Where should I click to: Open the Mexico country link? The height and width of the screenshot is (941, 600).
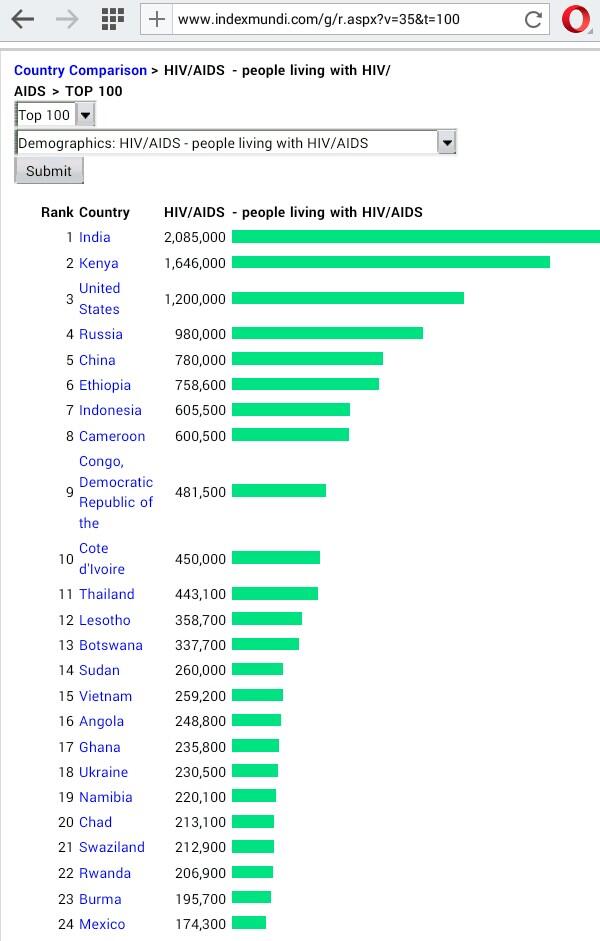click(102, 924)
